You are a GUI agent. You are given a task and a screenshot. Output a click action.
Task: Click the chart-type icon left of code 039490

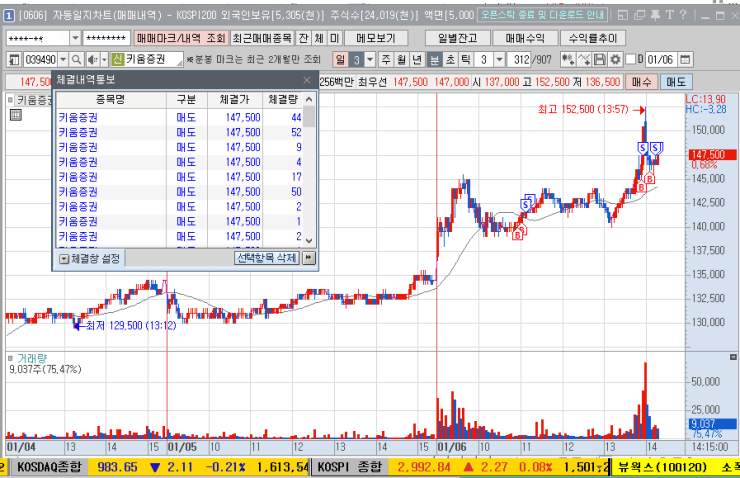tap(14, 59)
